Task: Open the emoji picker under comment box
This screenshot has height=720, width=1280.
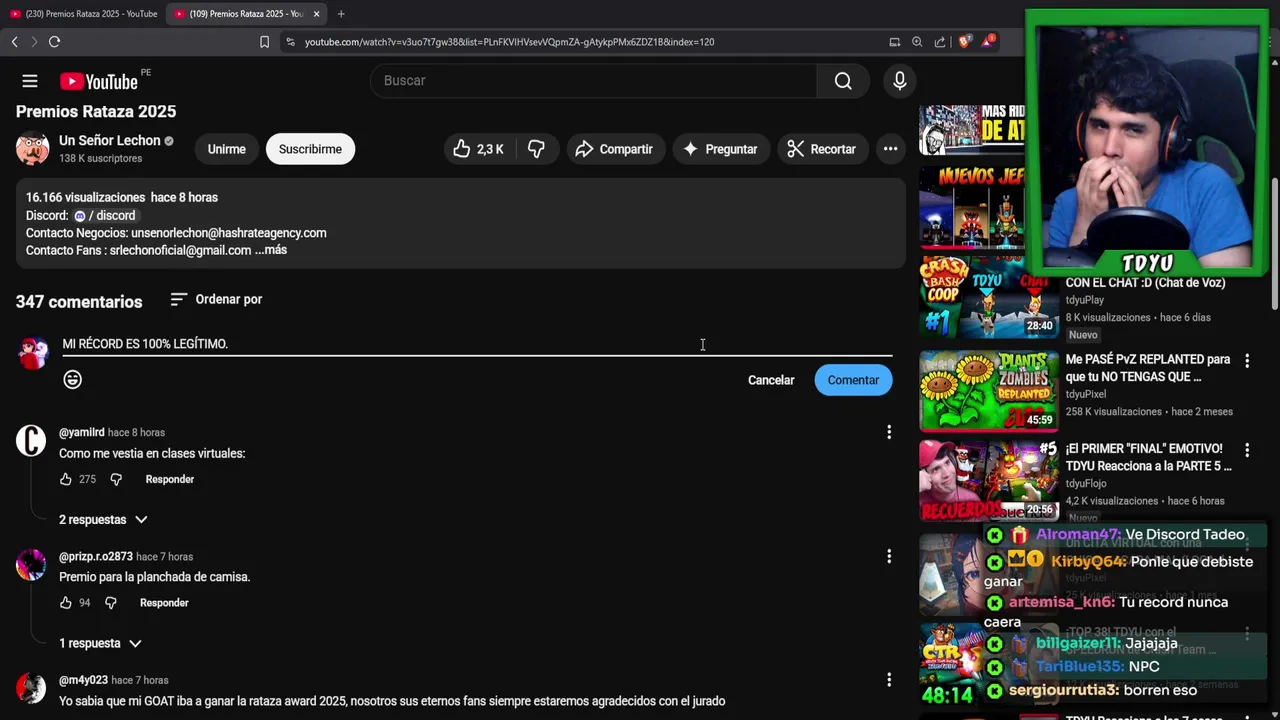Action: (x=72, y=379)
